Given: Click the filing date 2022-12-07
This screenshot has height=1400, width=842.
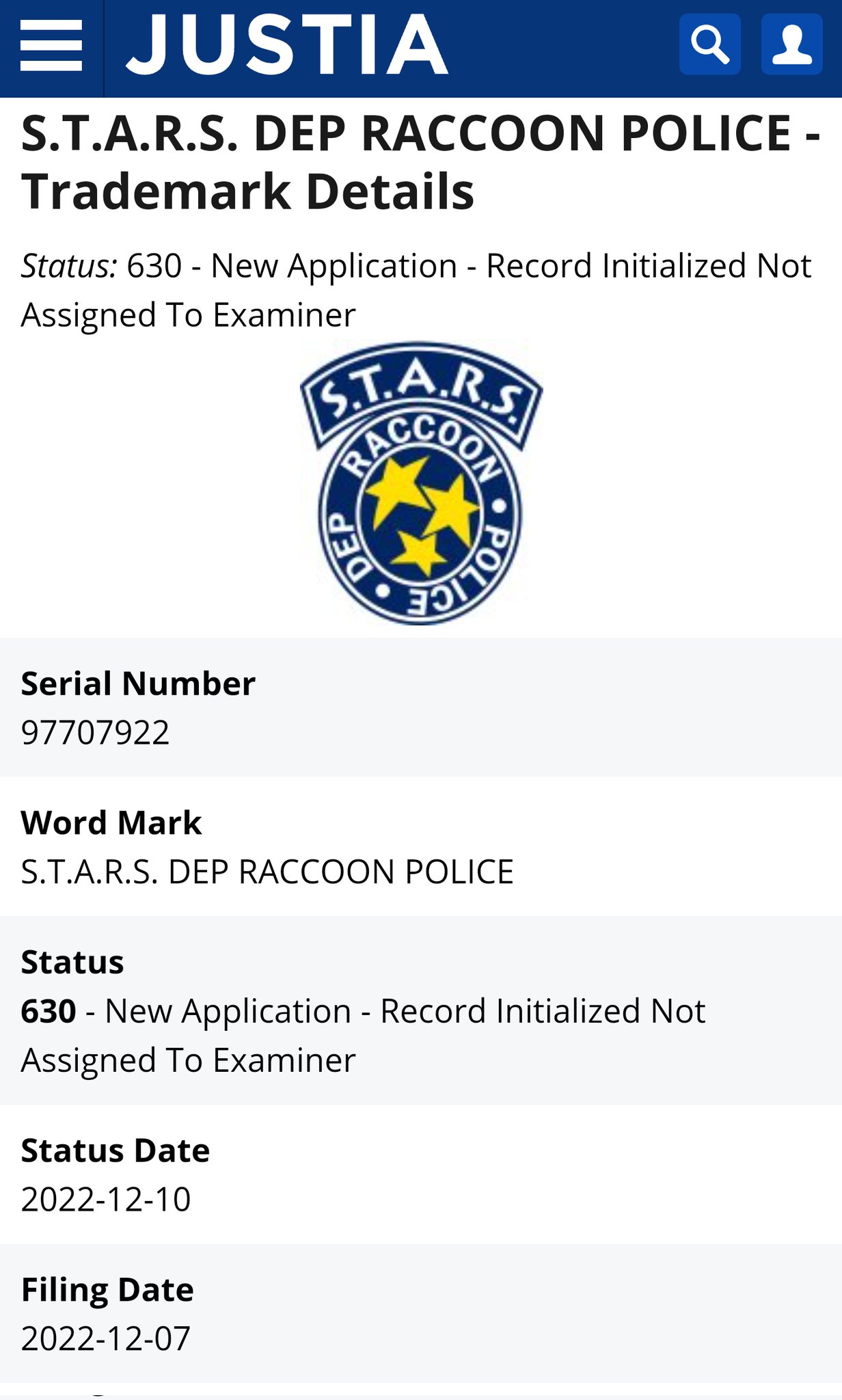Looking at the screenshot, I should click(106, 1338).
